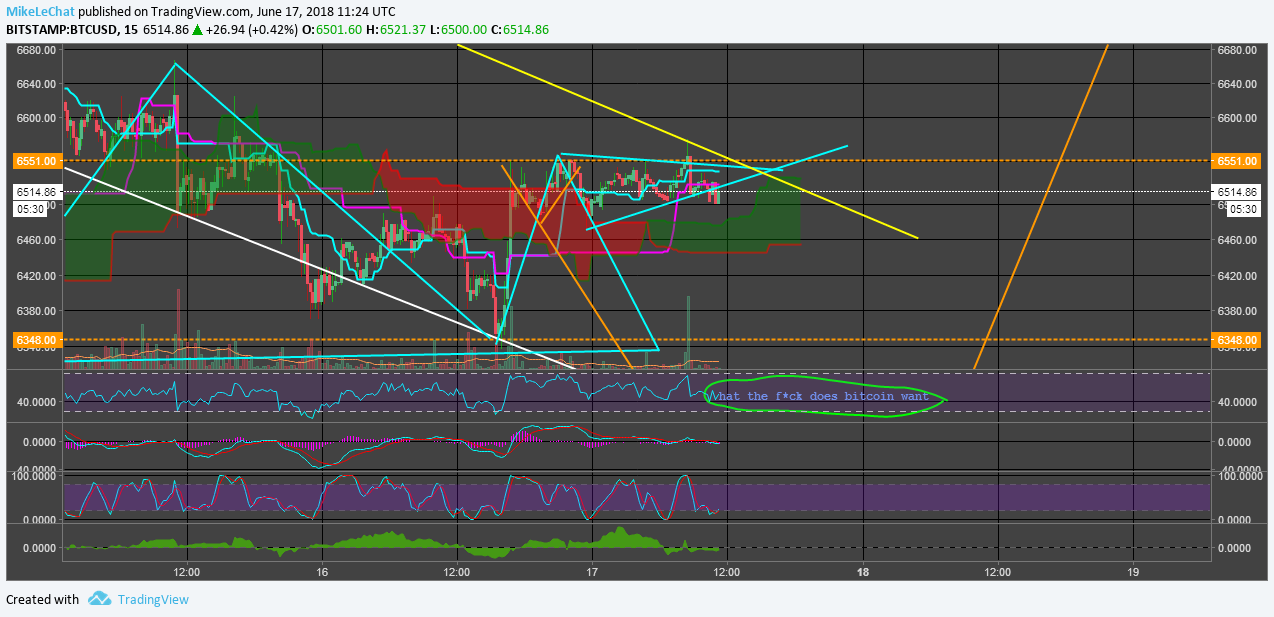Click the 'what the f*ck does bitcoin want' note
Image resolution: width=1274 pixels, height=617 pixels.
[x=818, y=396]
